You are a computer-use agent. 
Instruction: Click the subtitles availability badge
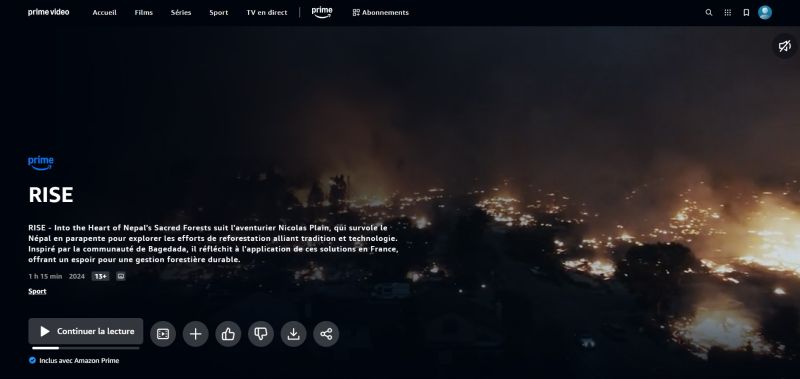pyautogui.click(x=121, y=276)
